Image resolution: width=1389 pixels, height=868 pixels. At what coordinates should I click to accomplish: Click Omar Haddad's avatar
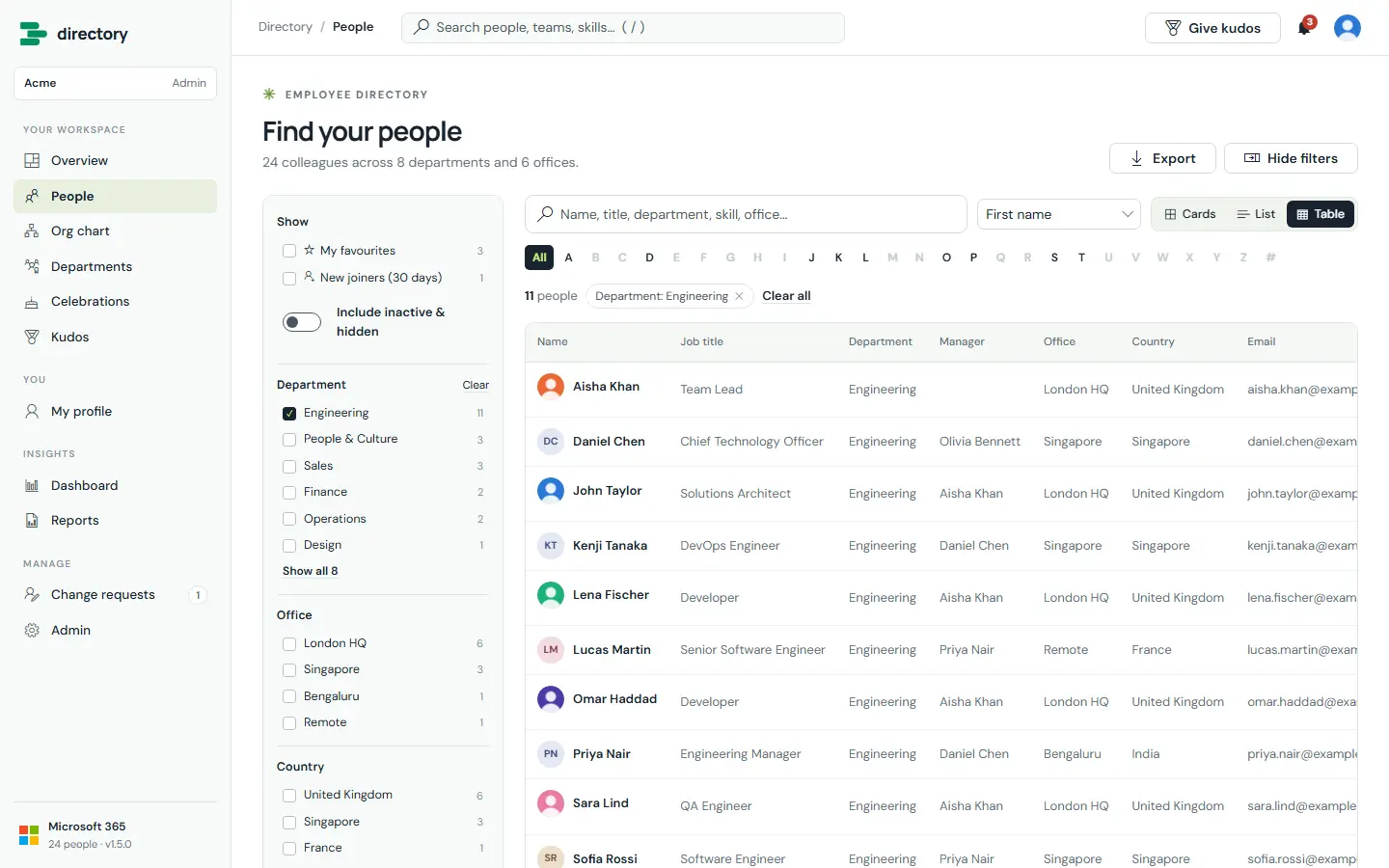[551, 699]
